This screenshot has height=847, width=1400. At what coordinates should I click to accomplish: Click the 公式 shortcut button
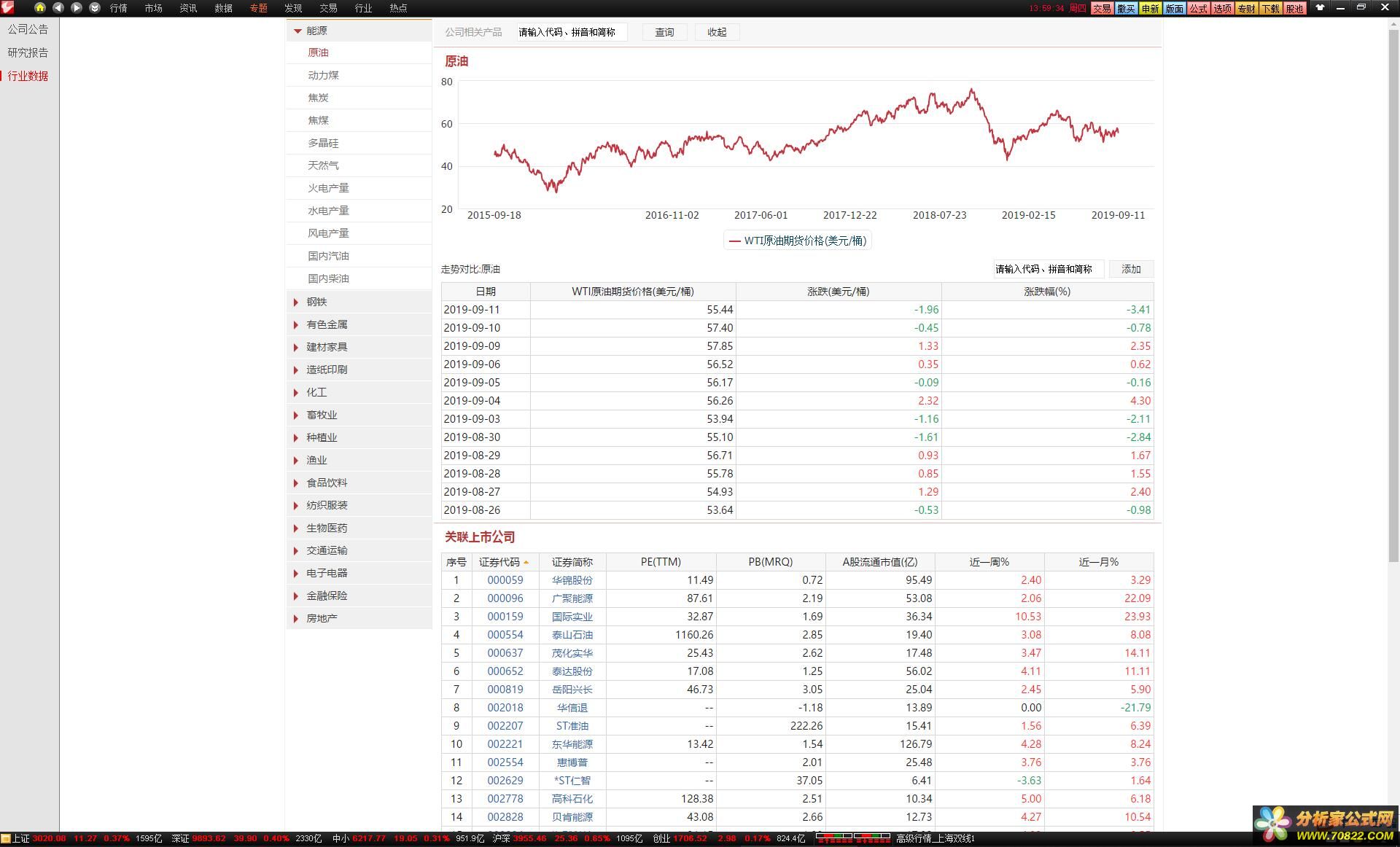(x=1198, y=8)
